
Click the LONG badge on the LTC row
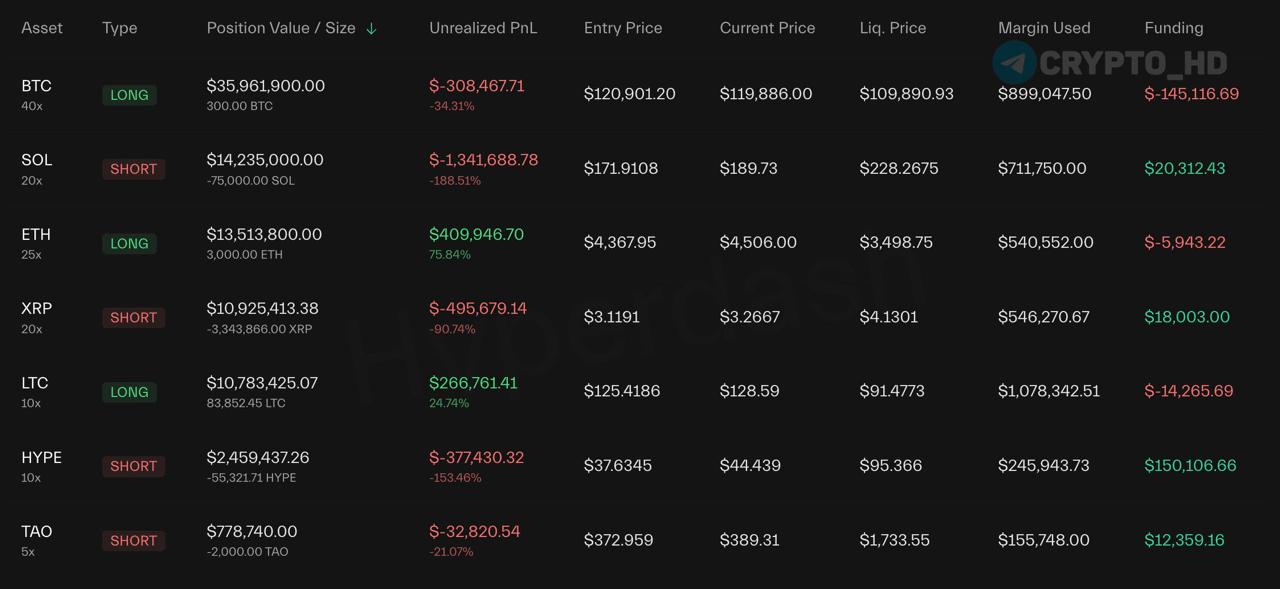[x=129, y=392]
